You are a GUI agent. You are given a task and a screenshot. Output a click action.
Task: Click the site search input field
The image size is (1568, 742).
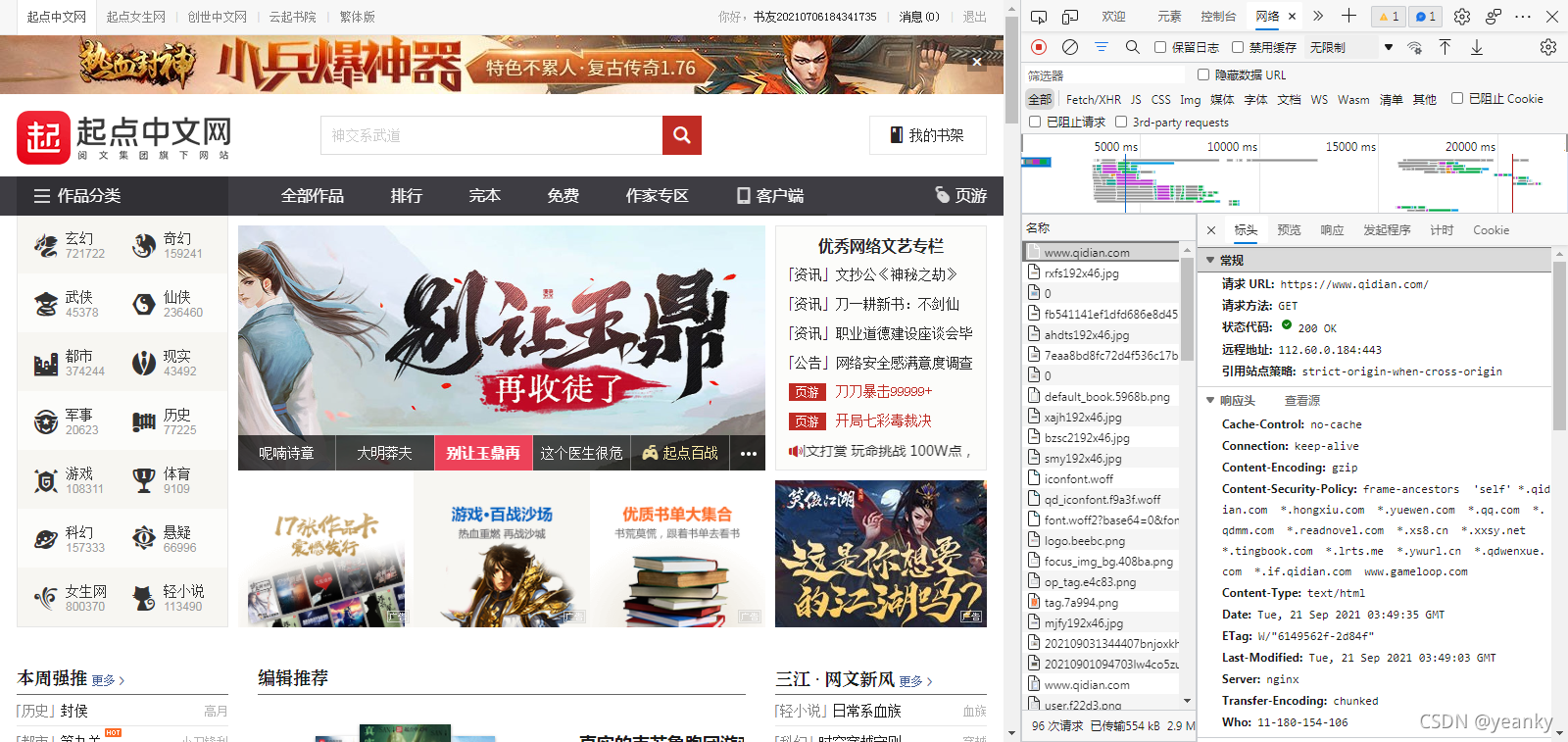[x=491, y=135]
